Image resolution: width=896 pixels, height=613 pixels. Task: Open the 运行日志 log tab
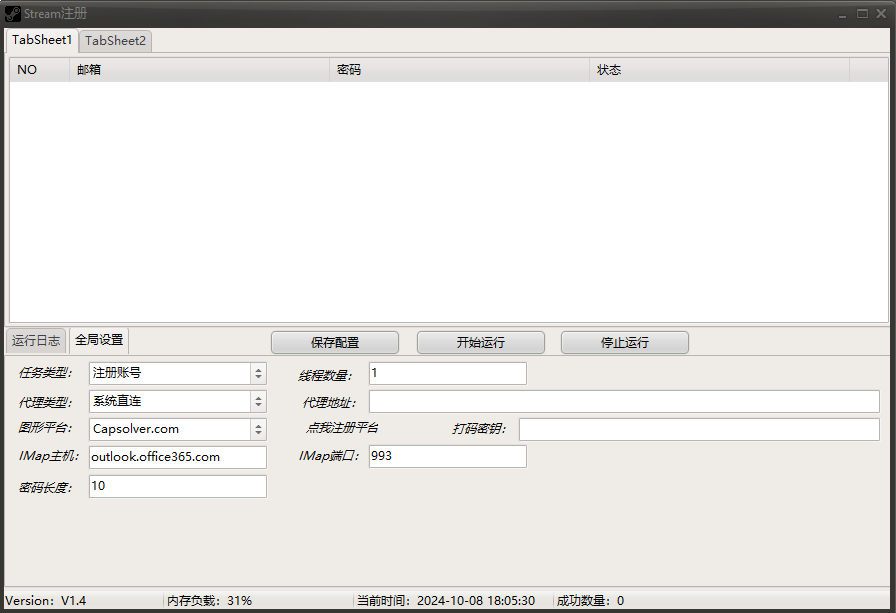(x=36, y=341)
